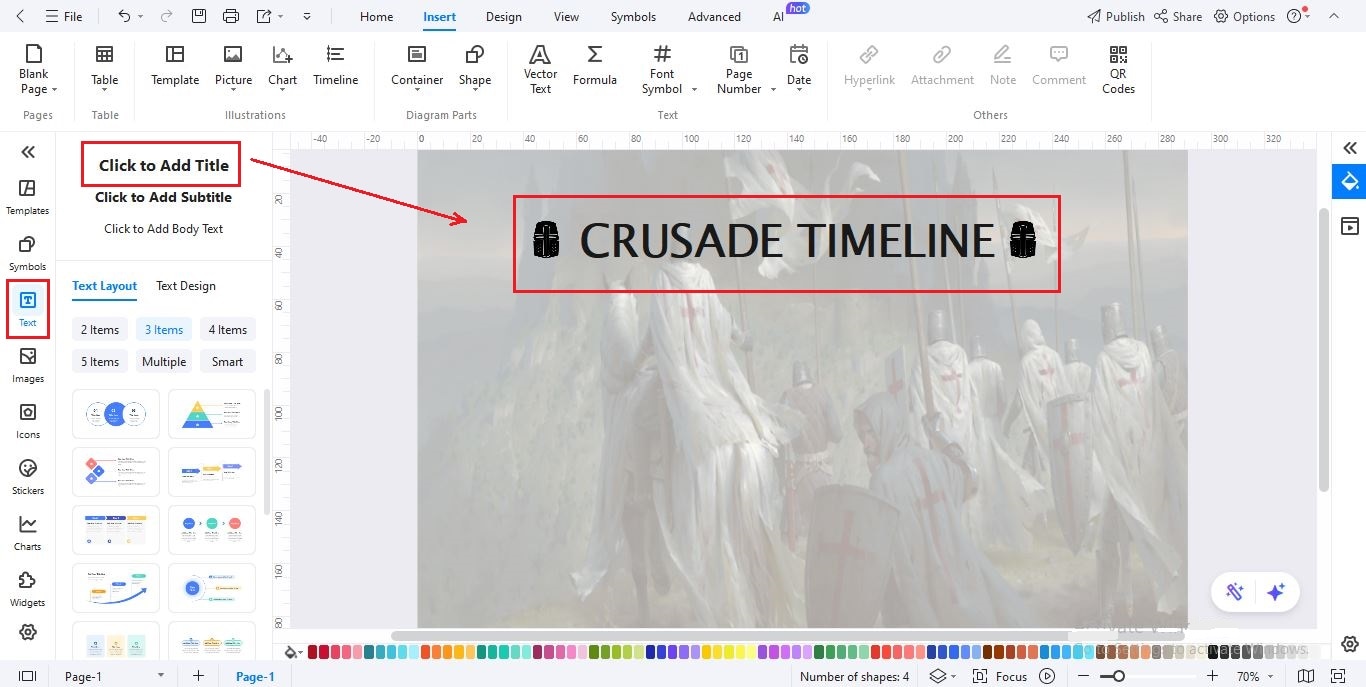Click to Add Title text preset
The height and width of the screenshot is (687, 1366).
(x=163, y=165)
